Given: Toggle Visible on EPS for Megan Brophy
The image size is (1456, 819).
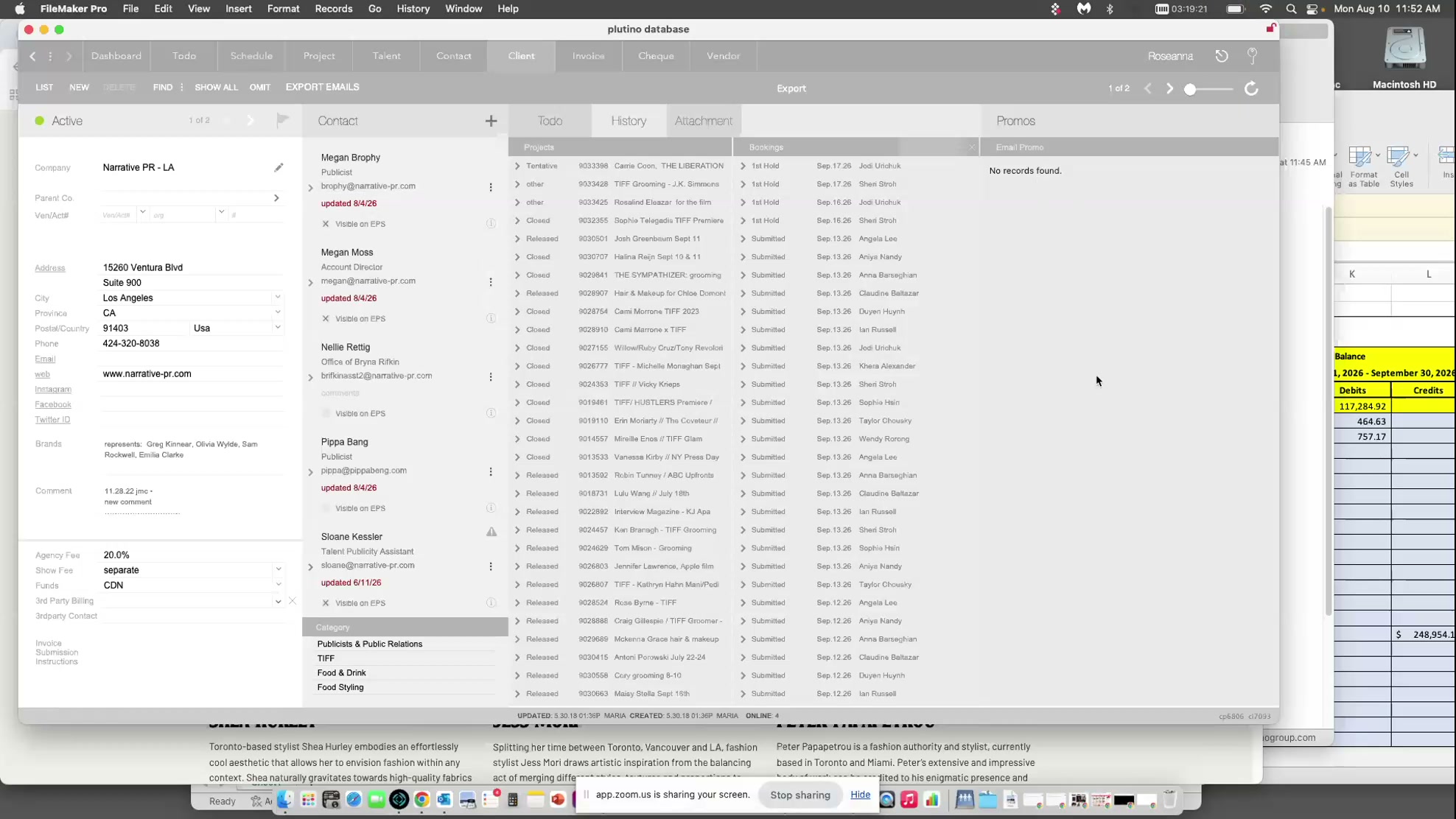Looking at the screenshot, I should [x=326, y=224].
